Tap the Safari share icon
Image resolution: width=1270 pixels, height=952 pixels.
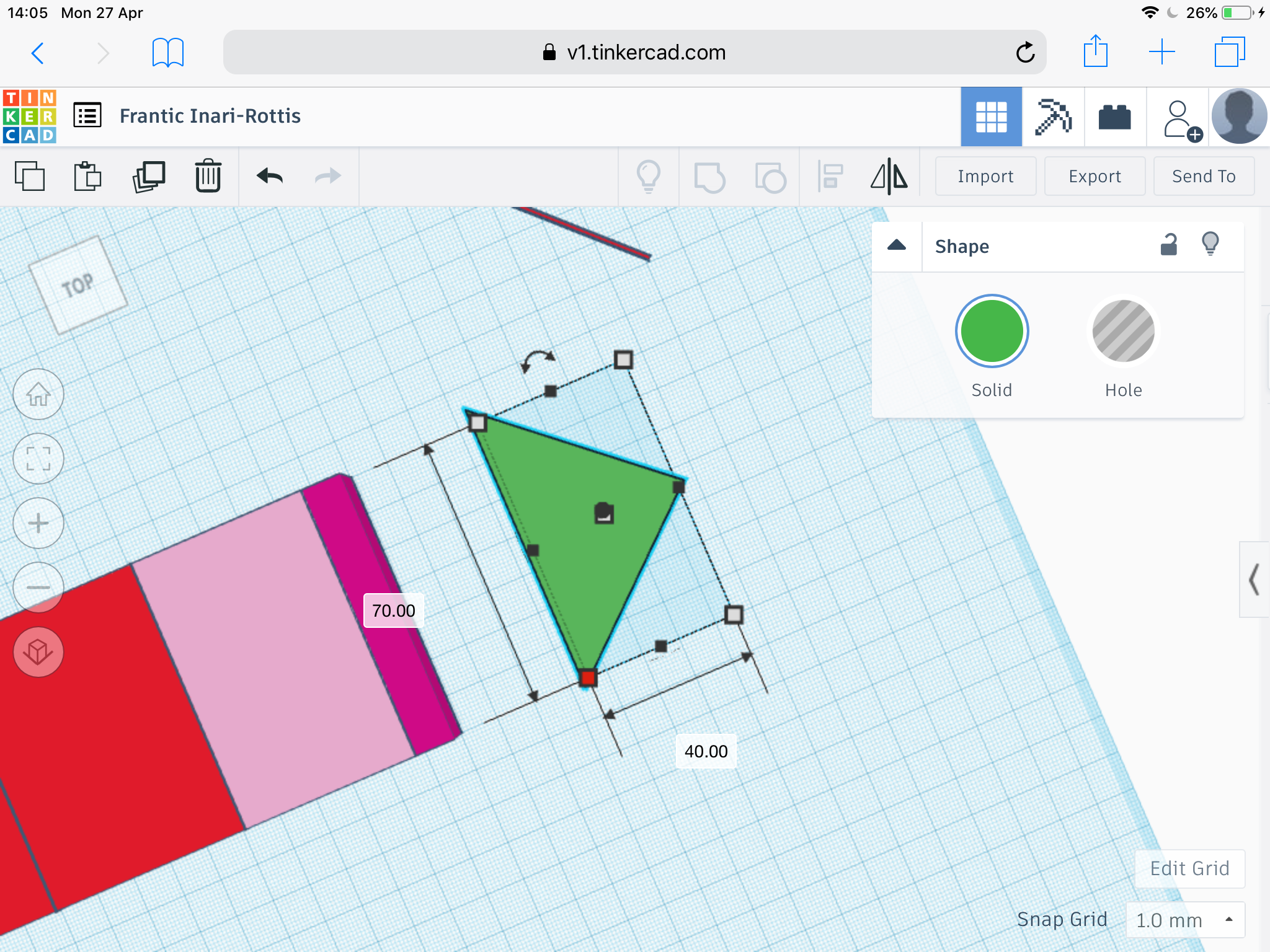(x=1095, y=51)
